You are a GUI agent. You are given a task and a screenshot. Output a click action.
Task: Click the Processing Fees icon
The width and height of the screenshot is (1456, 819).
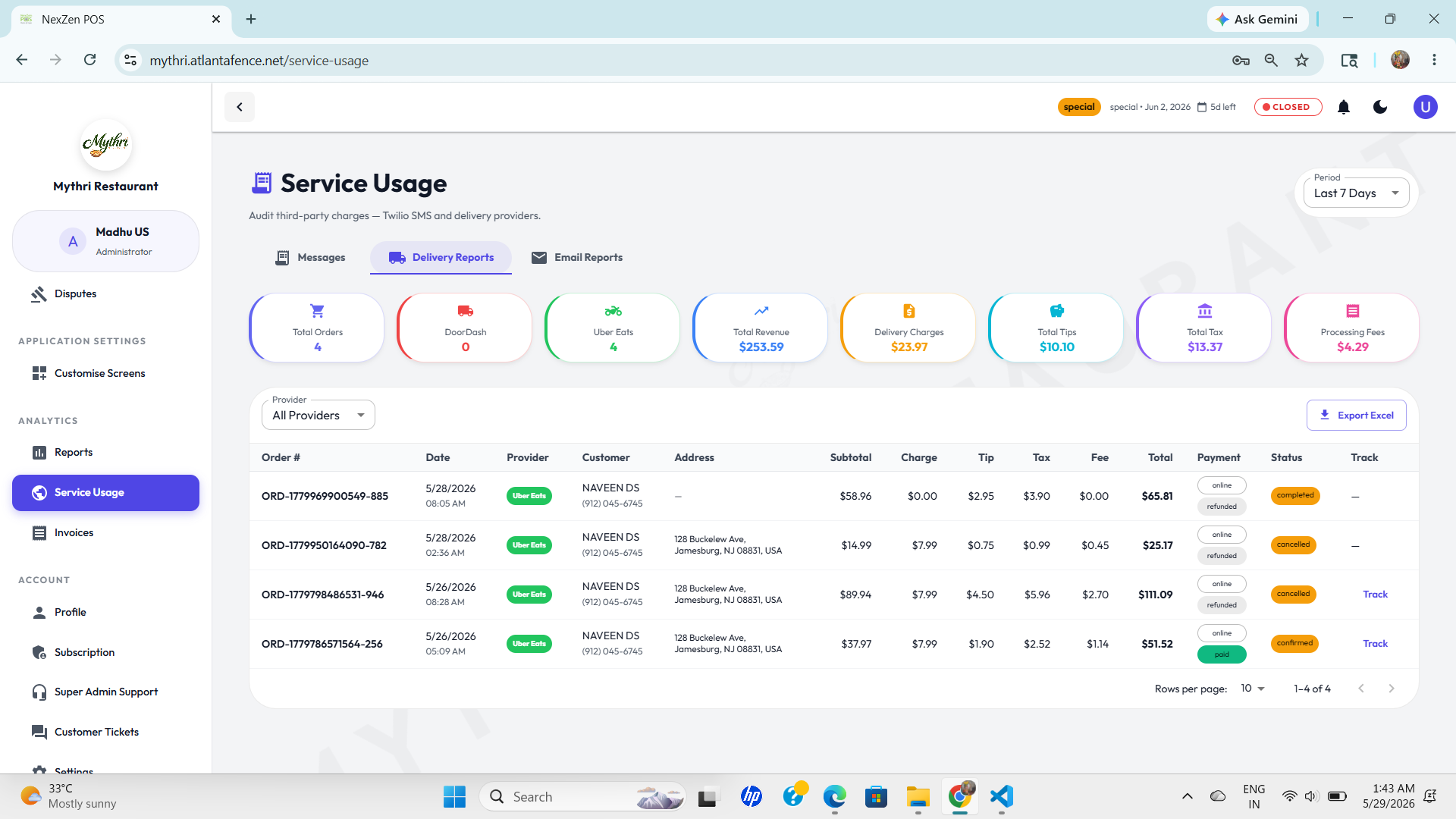[x=1352, y=311]
